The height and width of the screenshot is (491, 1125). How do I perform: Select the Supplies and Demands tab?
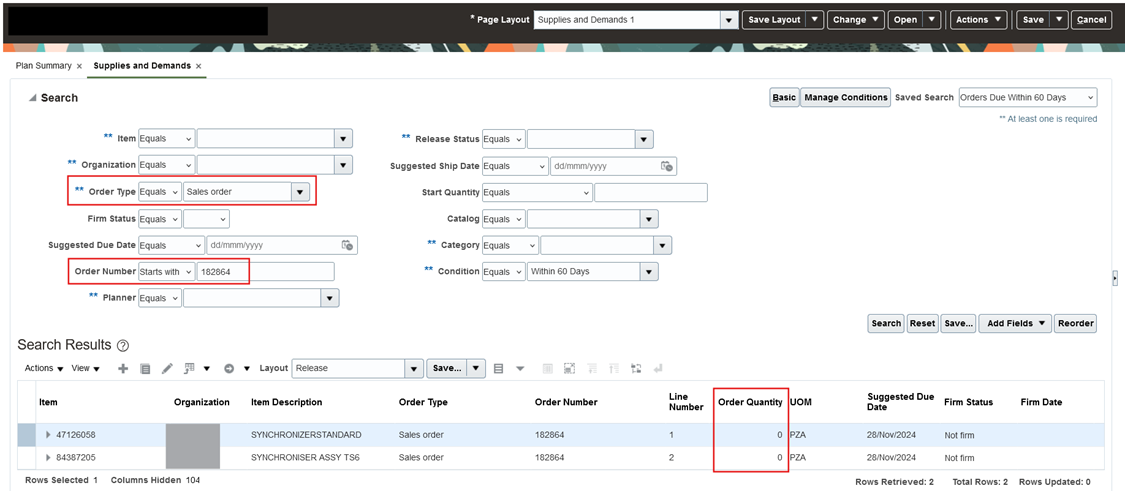142,65
